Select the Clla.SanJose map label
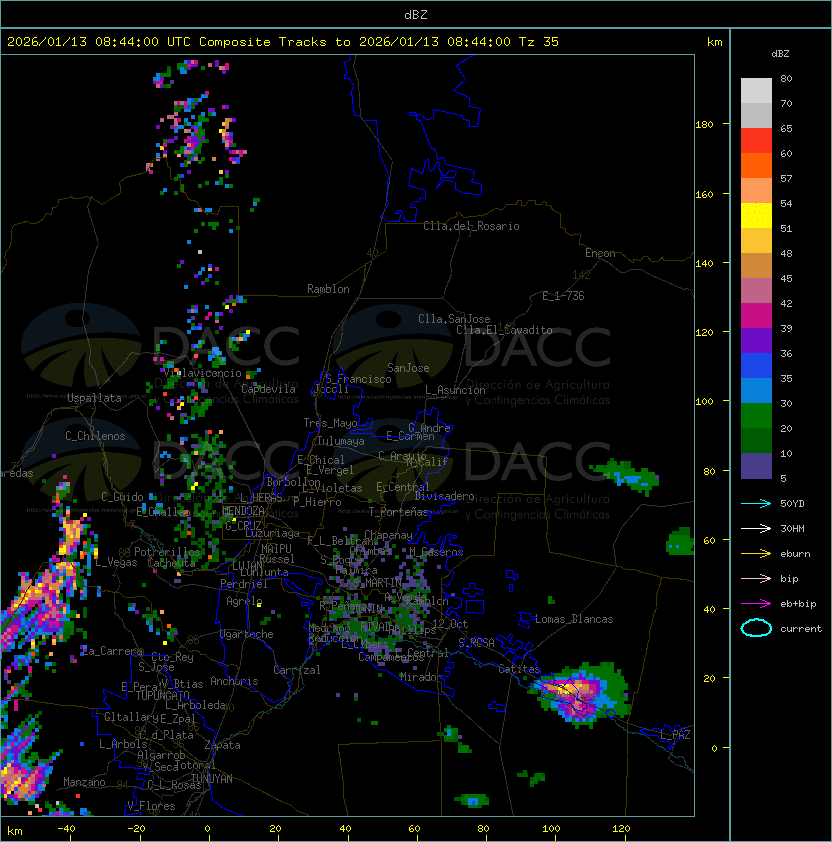The height and width of the screenshot is (842, 832). (x=454, y=319)
